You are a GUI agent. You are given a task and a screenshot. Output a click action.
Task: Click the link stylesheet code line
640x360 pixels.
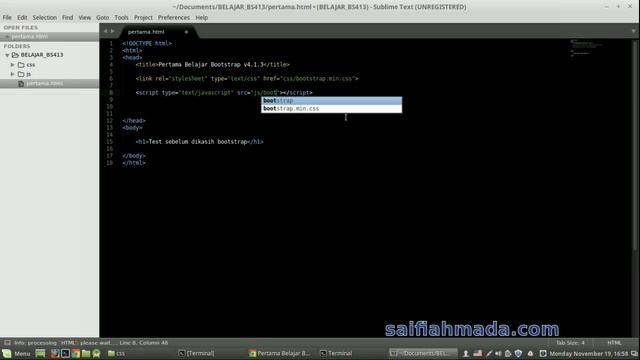click(247, 78)
